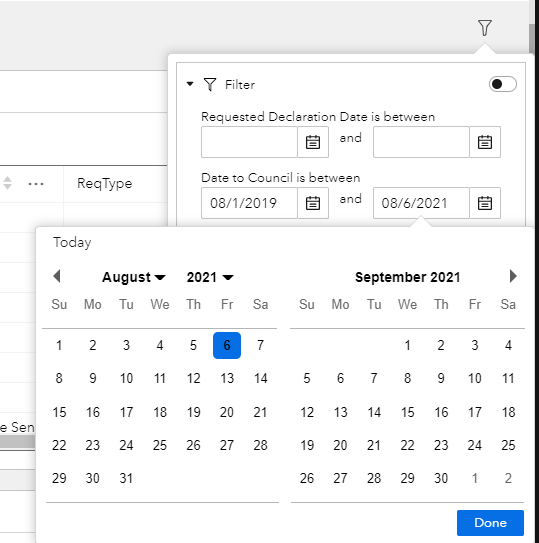The image size is (539, 543).
Task: Open calendar for Requested Declaration end date
Action: pos(485,142)
